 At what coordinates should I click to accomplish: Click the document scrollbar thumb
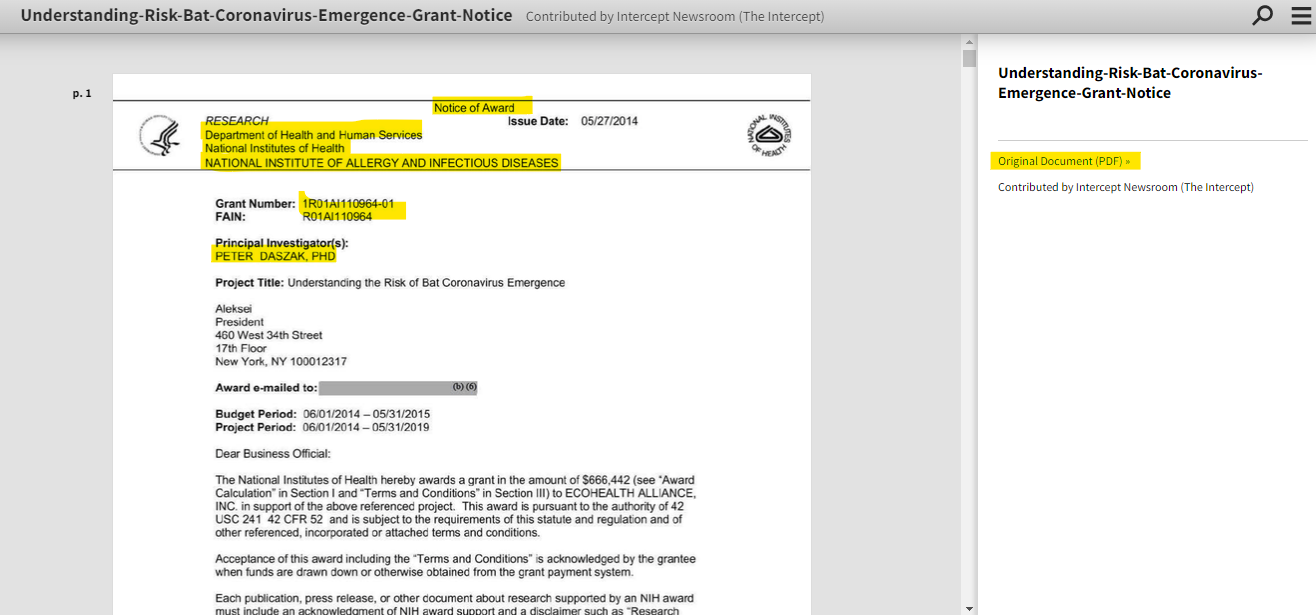pyautogui.click(x=969, y=58)
